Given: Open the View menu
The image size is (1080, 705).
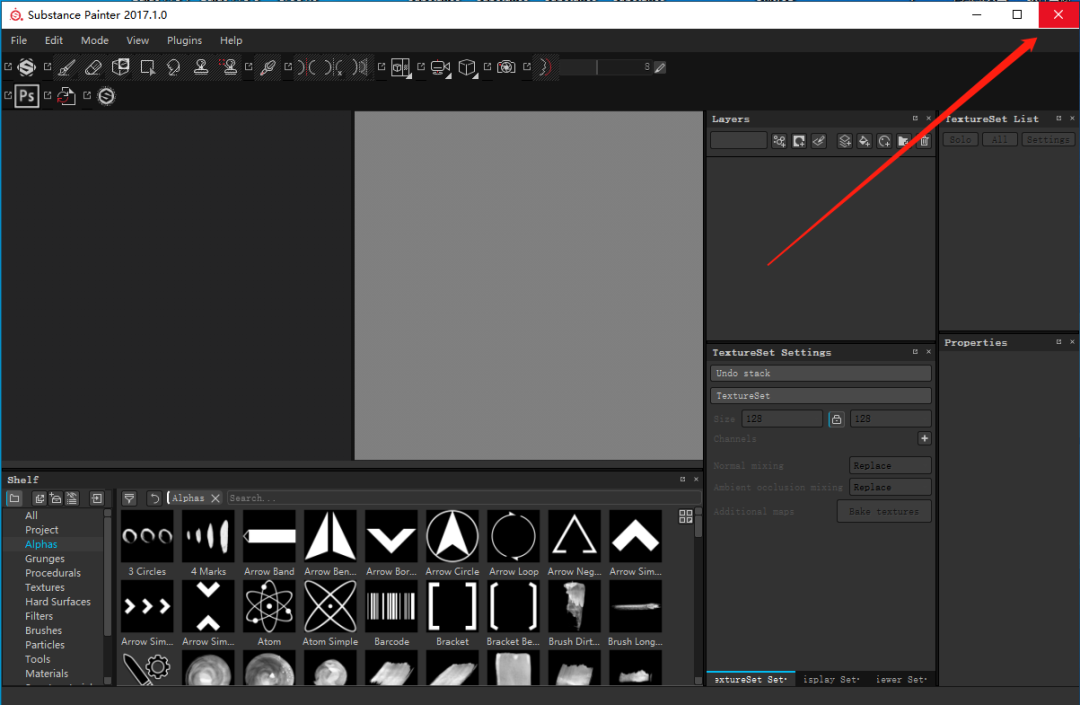Looking at the screenshot, I should coord(138,41).
